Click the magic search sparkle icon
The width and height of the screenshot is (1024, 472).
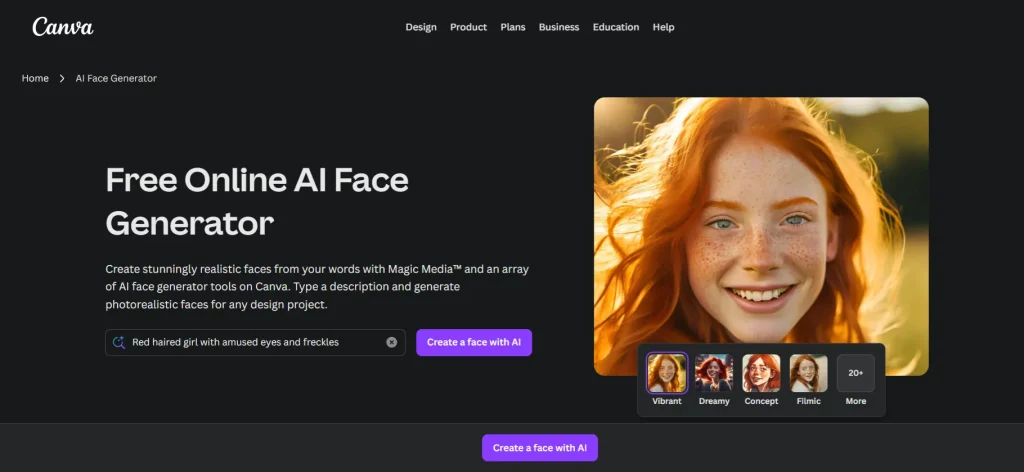[x=118, y=342]
